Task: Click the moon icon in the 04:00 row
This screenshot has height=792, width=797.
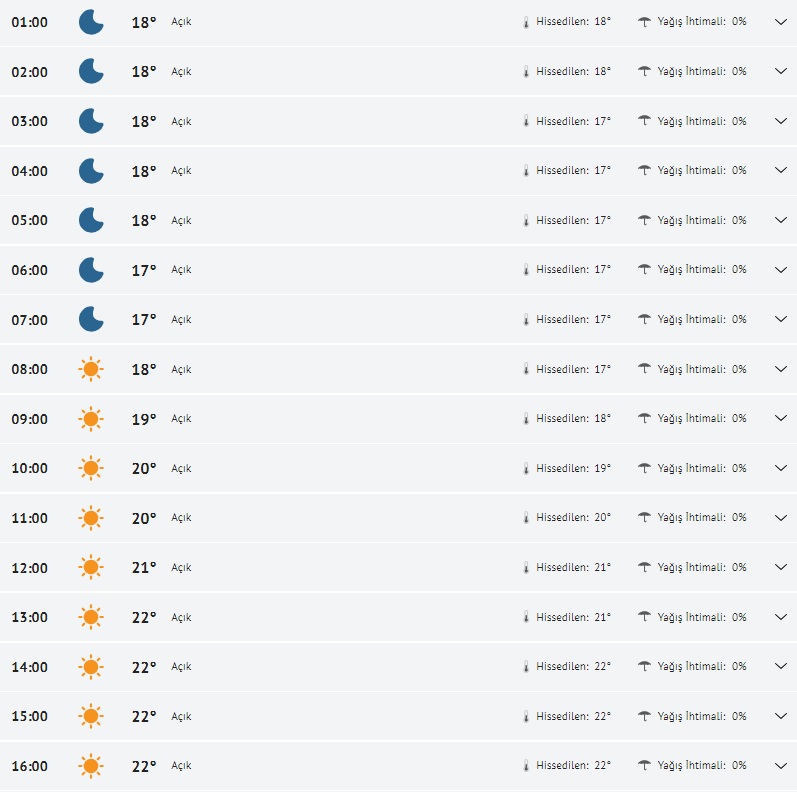Action: pyautogui.click(x=91, y=171)
